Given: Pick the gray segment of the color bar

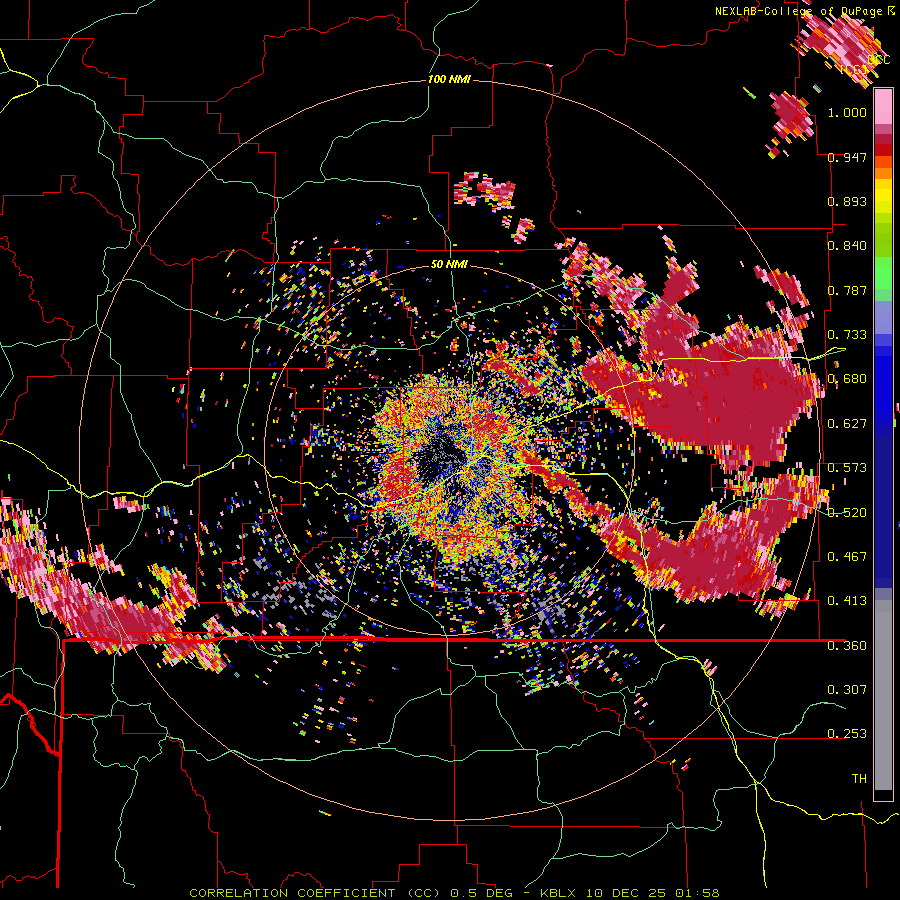Looking at the screenshot, I should [883, 695].
